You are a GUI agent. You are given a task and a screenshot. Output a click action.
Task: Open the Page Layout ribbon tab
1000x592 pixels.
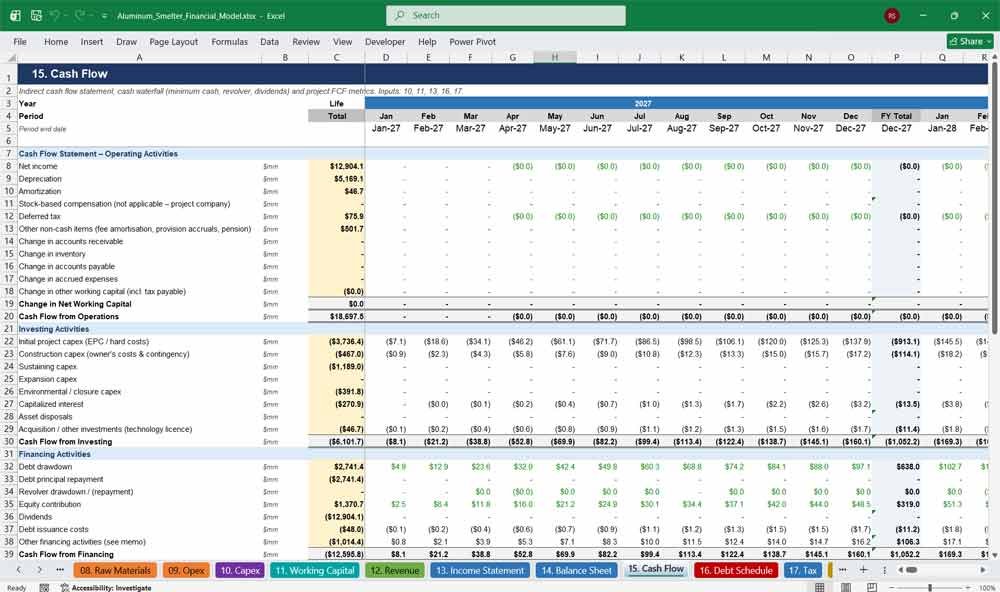tap(173, 41)
